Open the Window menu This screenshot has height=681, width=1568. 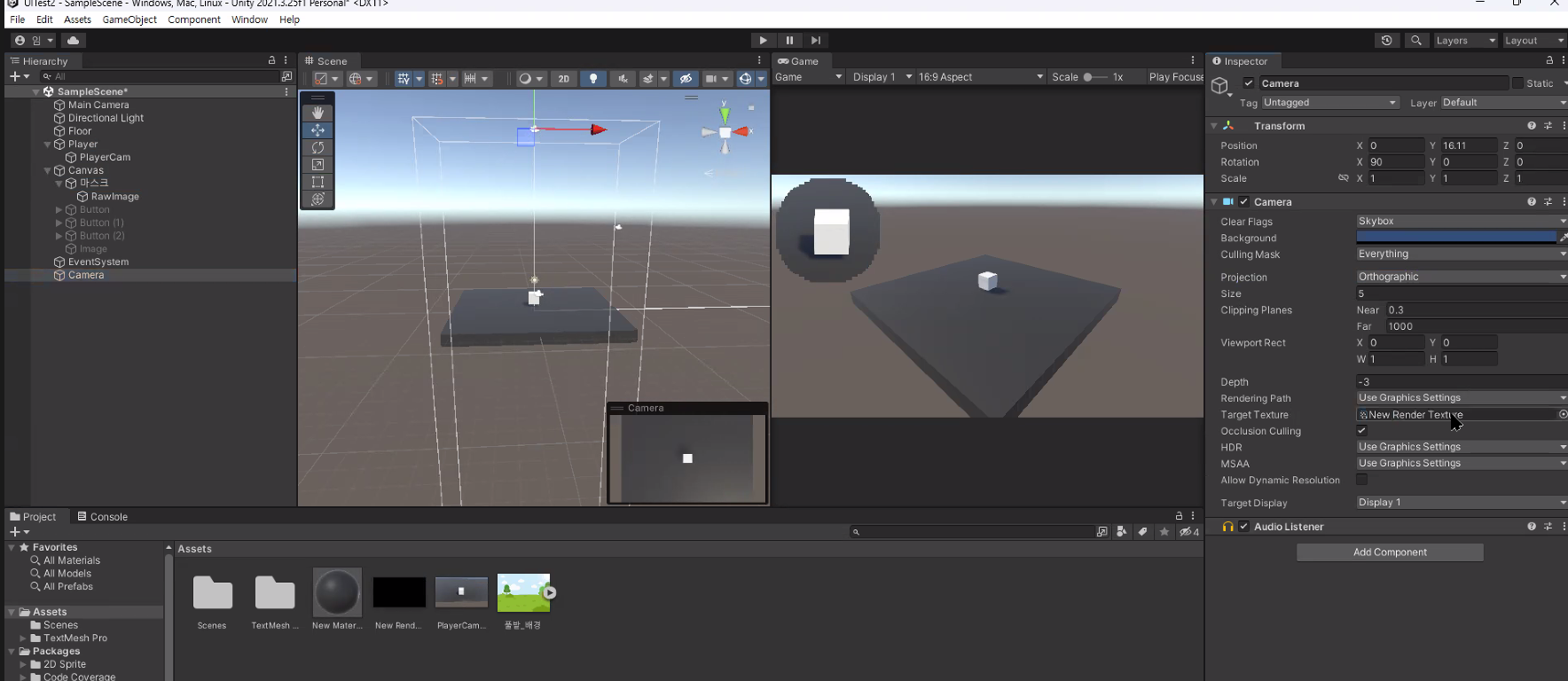click(249, 20)
